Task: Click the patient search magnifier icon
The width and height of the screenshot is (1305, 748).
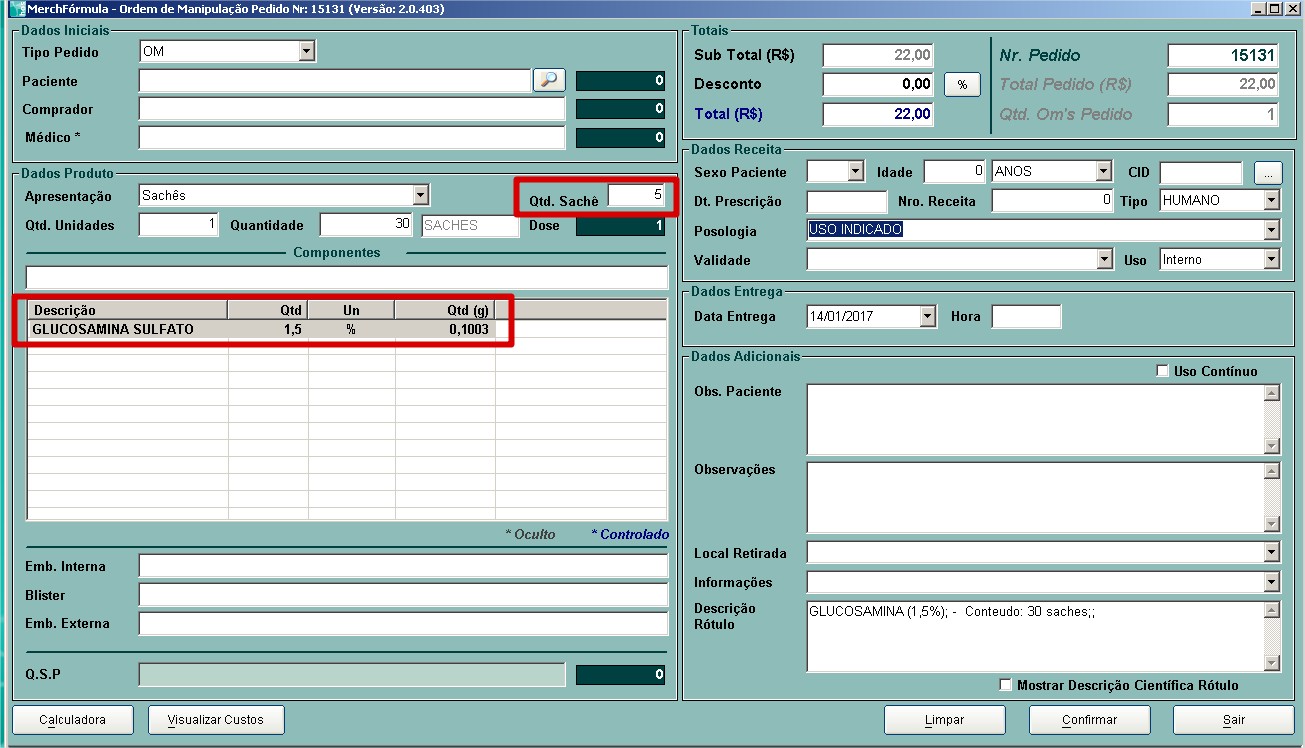Action: [549, 81]
